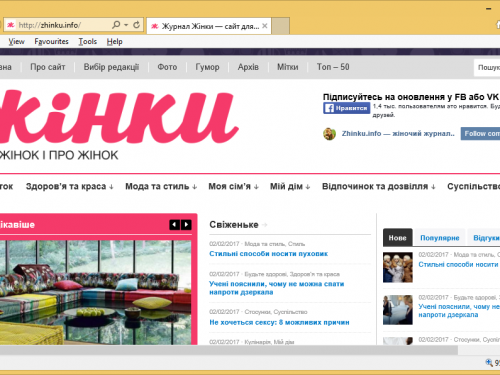
Task: Open sidebar link Учені пояснили, чому не
Action: pos(459,310)
